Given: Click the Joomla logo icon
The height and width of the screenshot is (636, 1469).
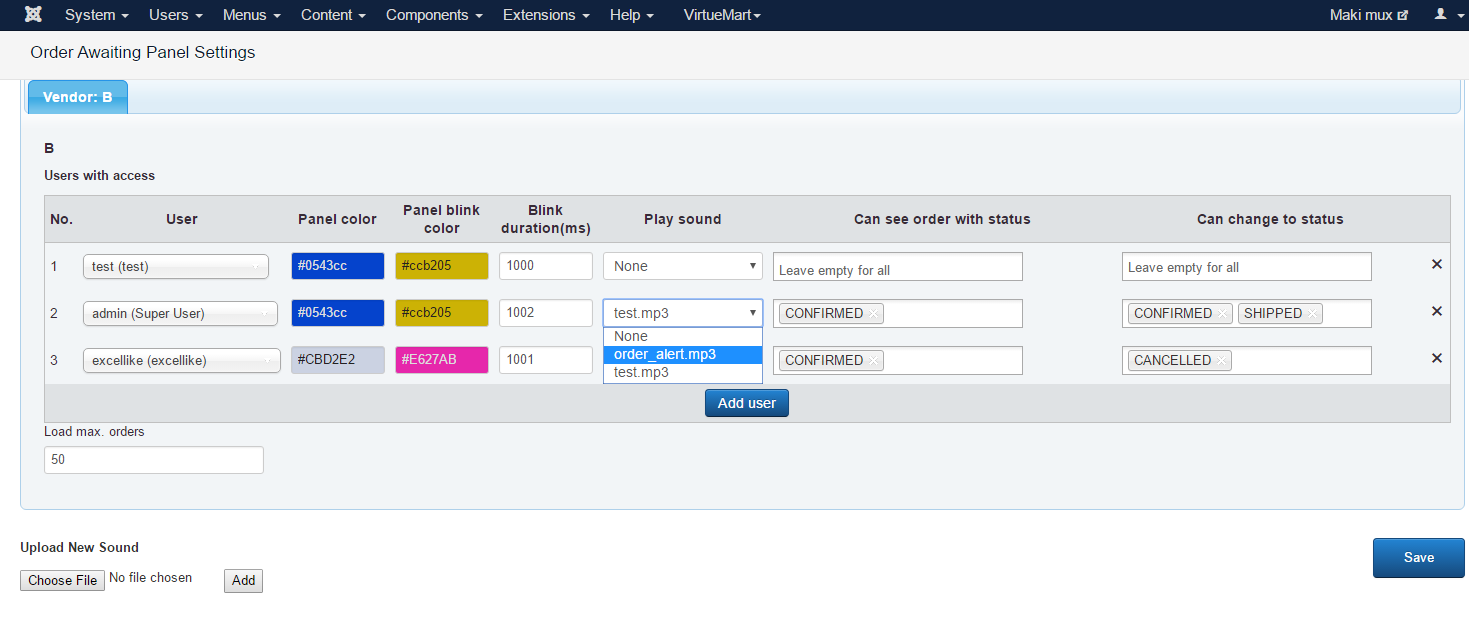Looking at the screenshot, I should tap(33, 15).
